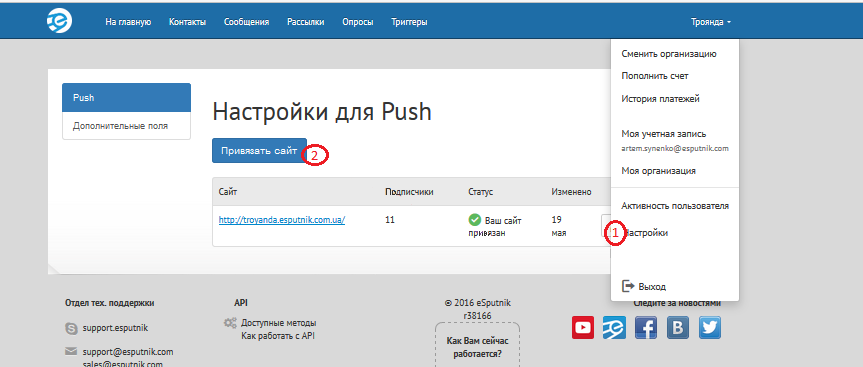Screen dimensions: 863x367
Task: Click the r38166 version text
Action: (477, 315)
